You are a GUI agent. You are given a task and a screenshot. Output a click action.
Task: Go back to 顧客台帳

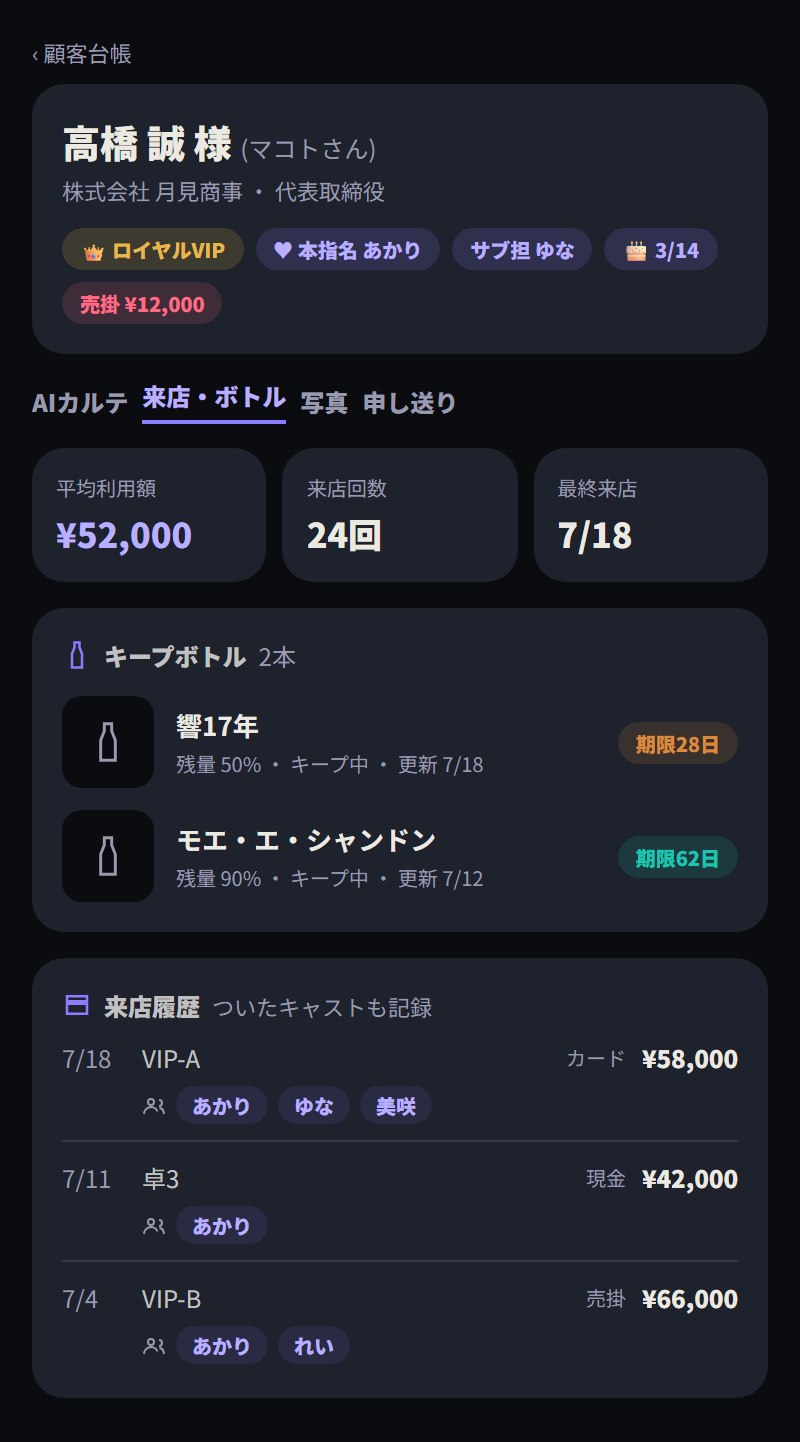[x=82, y=54]
